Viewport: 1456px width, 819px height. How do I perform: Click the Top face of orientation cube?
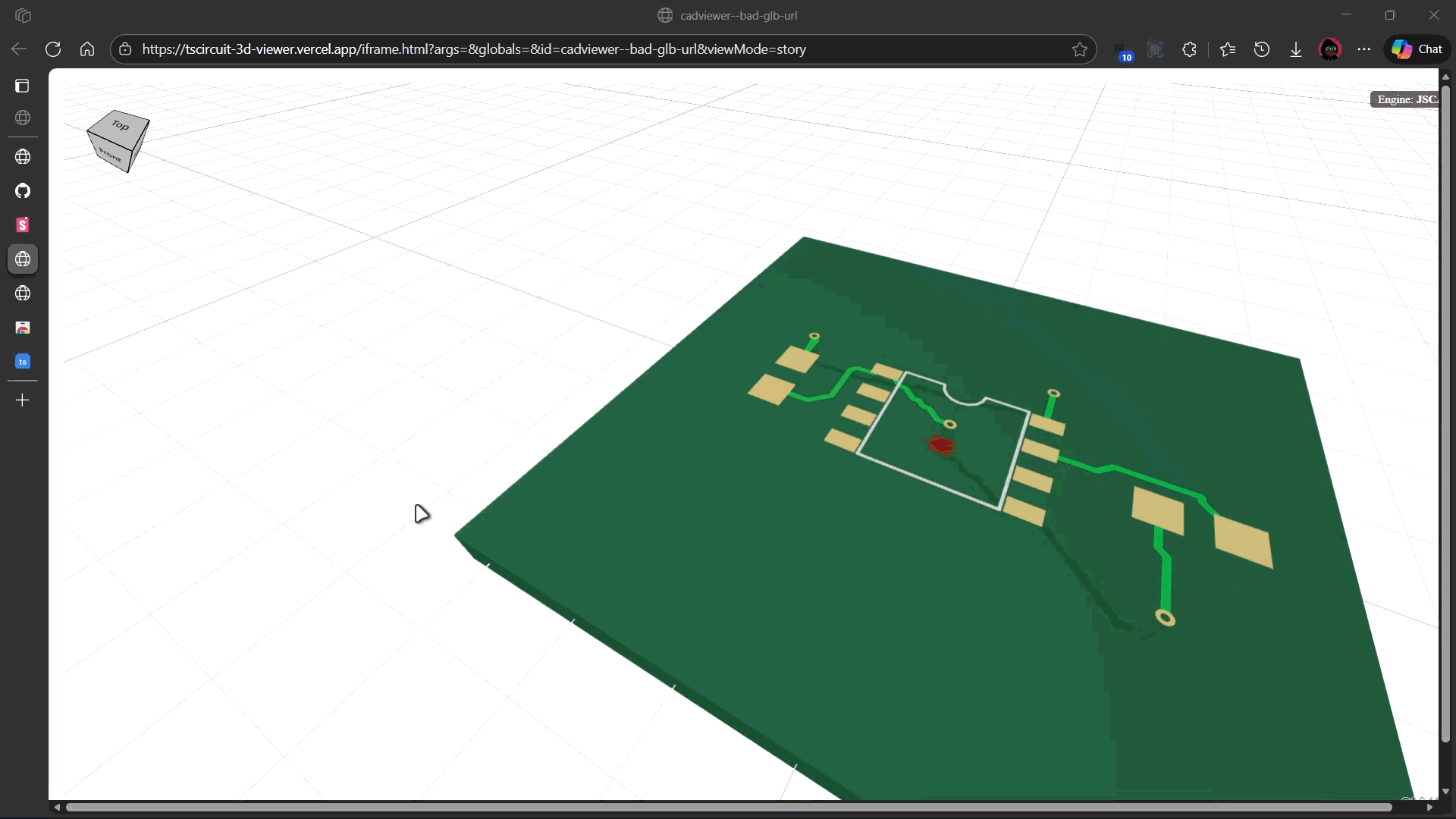pyautogui.click(x=120, y=124)
